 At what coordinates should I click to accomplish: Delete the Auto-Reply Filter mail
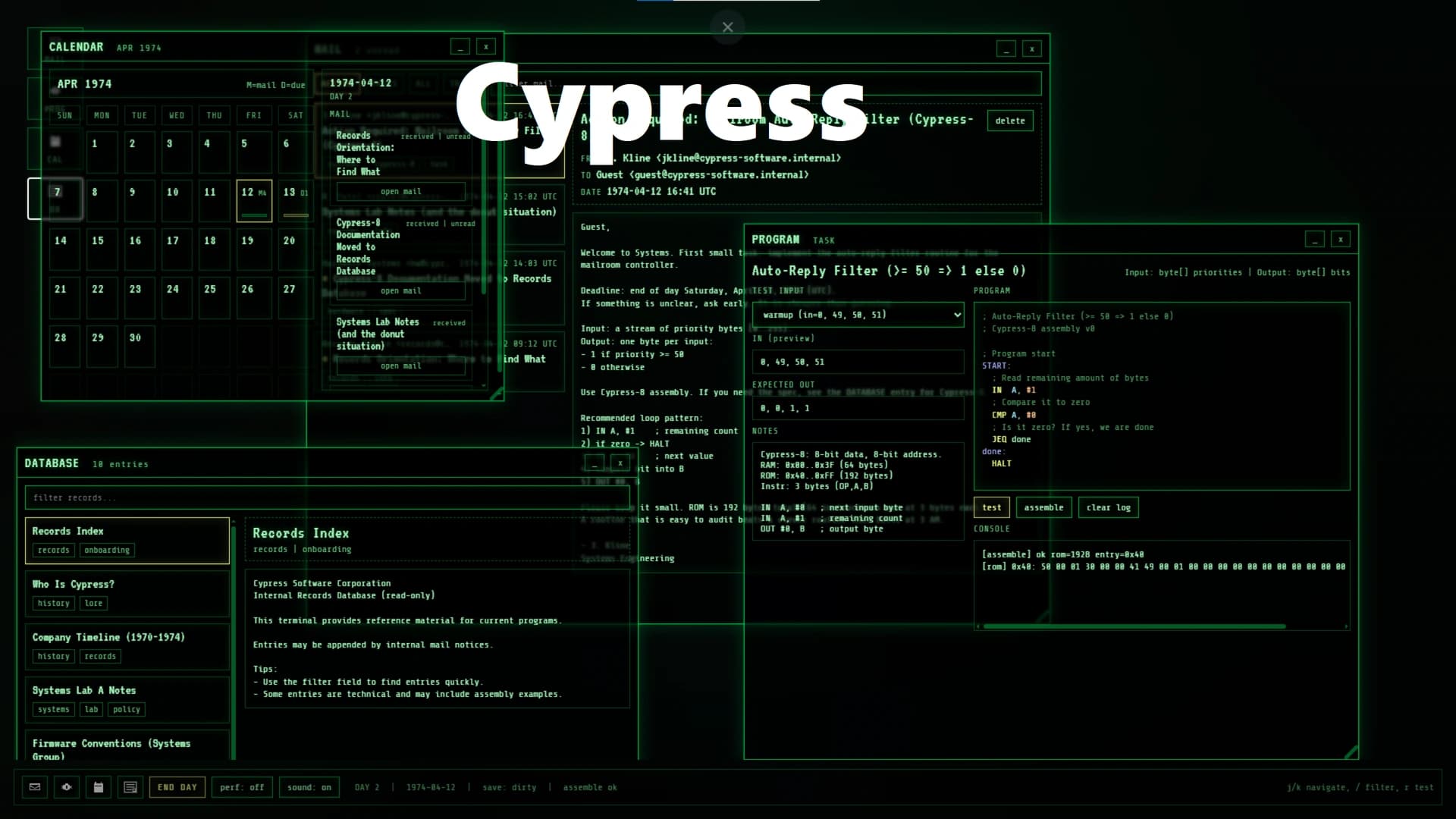(x=1011, y=120)
